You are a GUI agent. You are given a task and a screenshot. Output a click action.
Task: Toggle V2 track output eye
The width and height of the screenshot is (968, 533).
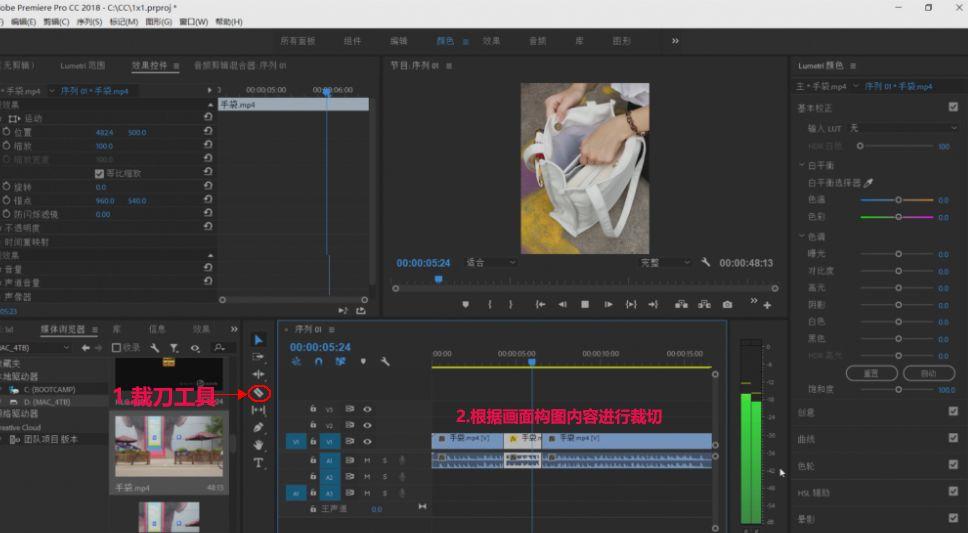click(x=367, y=425)
